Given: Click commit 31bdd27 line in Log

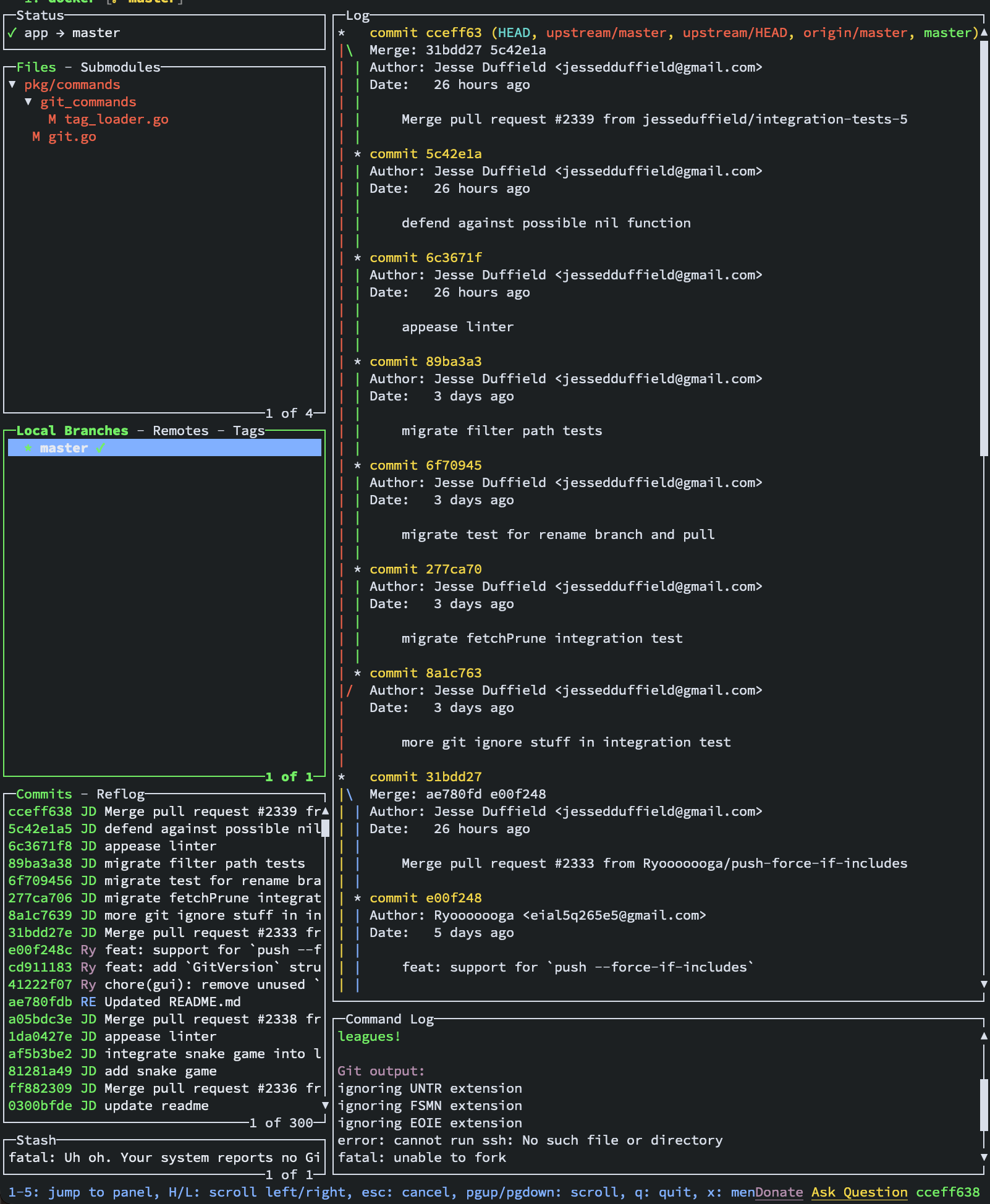Looking at the screenshot, I should pos(426,777).
